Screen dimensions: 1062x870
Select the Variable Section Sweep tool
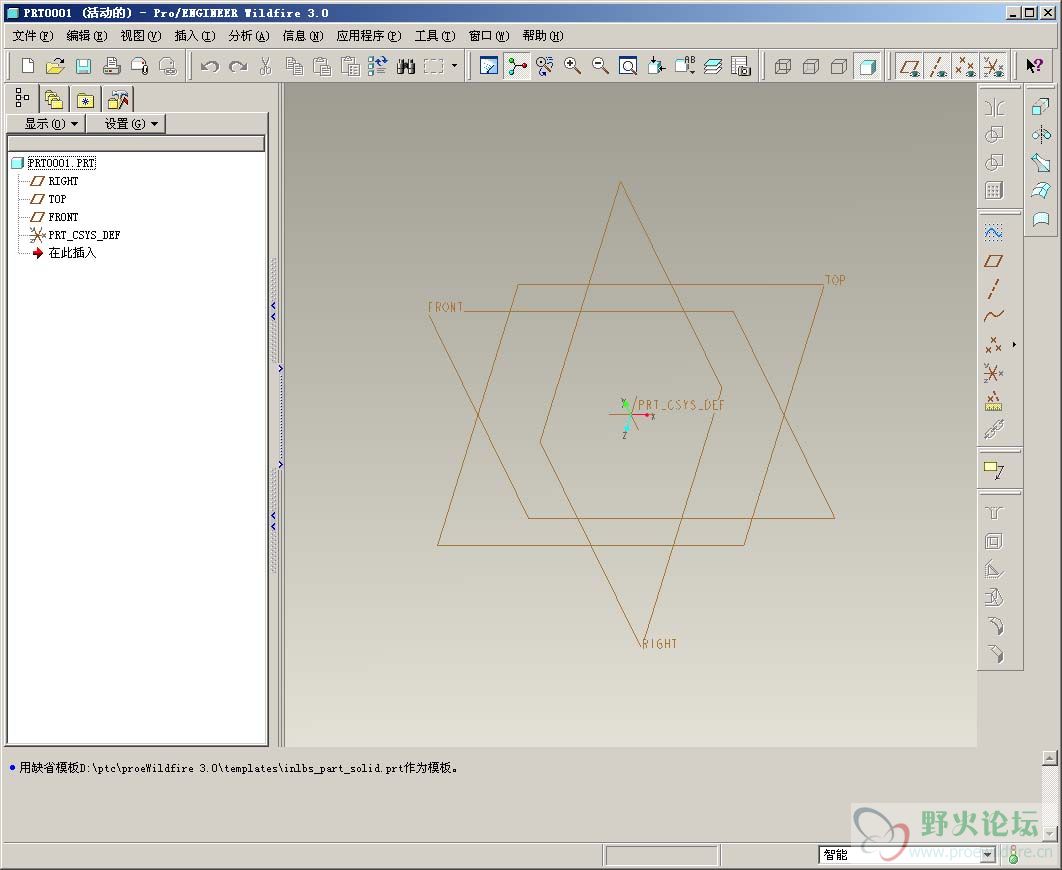pyautogui.click(x=1040, y=162)
